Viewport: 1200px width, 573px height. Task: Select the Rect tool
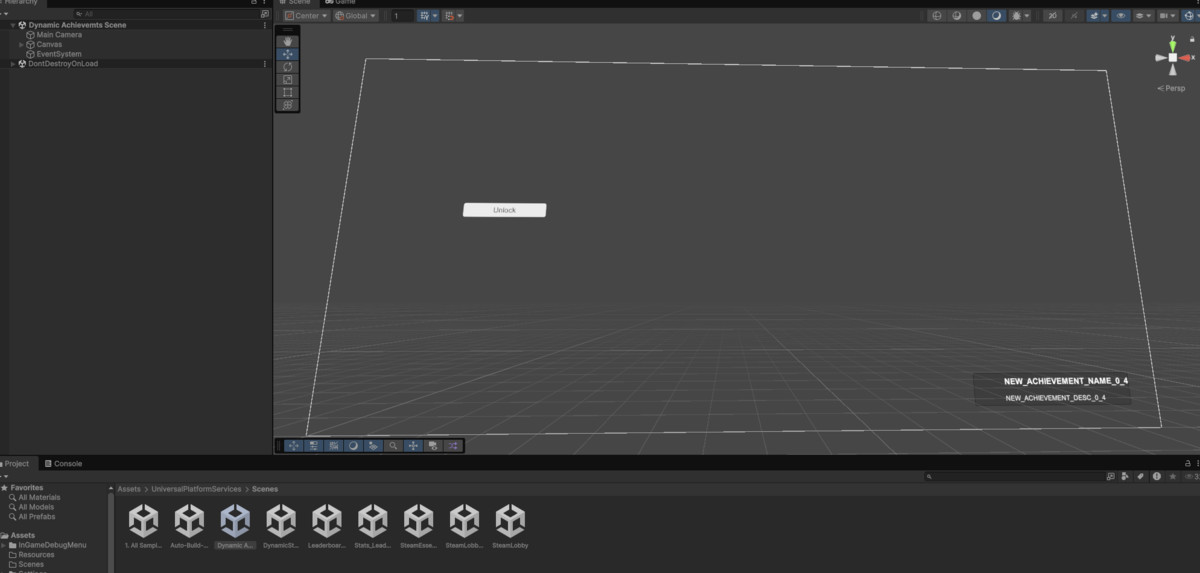pyautogui.click(x=288, y=92)
